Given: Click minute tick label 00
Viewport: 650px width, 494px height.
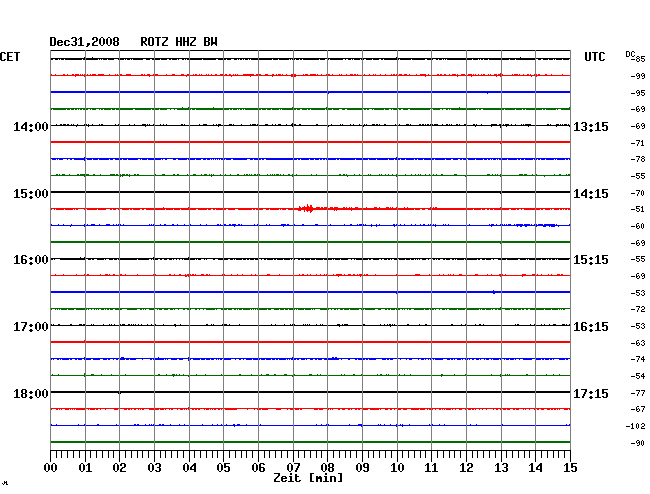Looking at the screenshot, I should (x=51, y=467).
